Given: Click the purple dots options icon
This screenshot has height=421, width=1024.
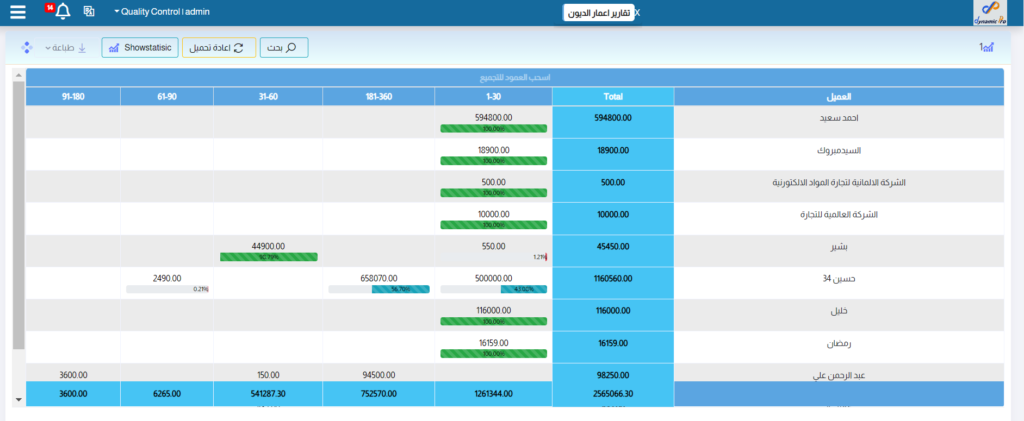Looking at the screenshot, I should [27, 47].
